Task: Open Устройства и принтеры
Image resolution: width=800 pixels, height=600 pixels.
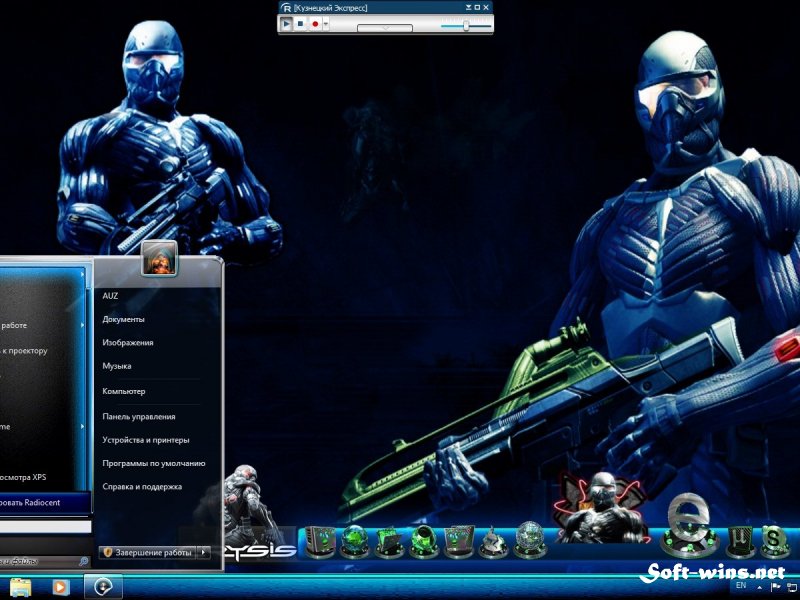Action: (145, 440)
